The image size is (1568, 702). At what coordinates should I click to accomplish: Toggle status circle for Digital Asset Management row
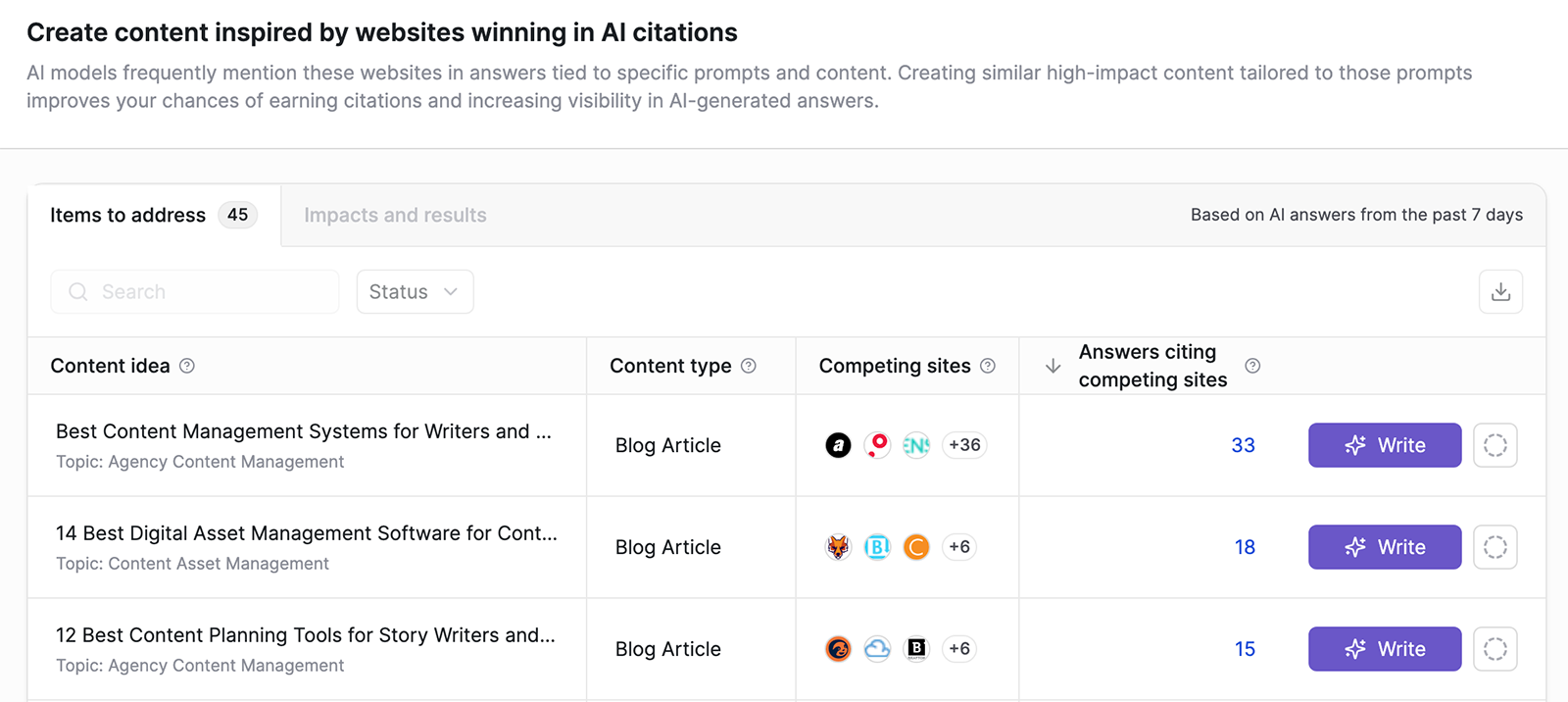click(1495, 547)
